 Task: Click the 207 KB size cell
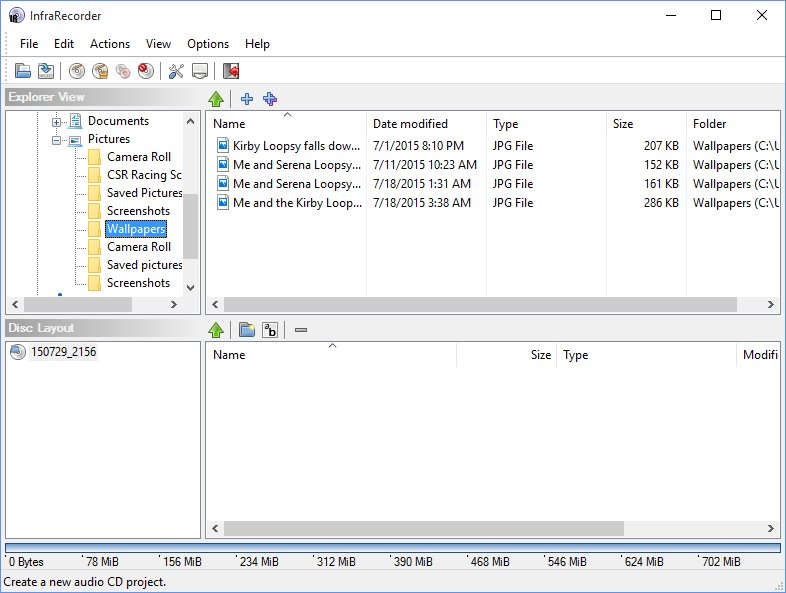(x=661, y=145)
